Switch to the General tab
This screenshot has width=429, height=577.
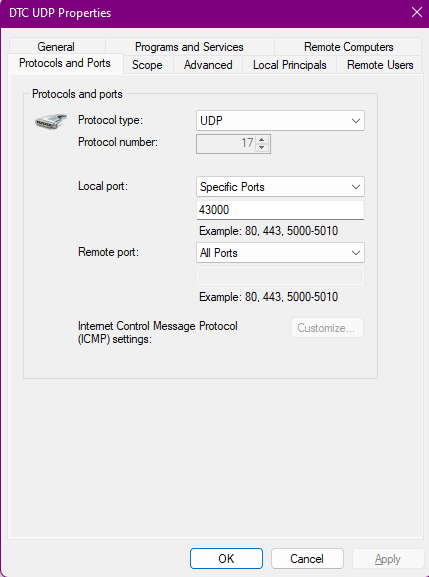point(56,46)
